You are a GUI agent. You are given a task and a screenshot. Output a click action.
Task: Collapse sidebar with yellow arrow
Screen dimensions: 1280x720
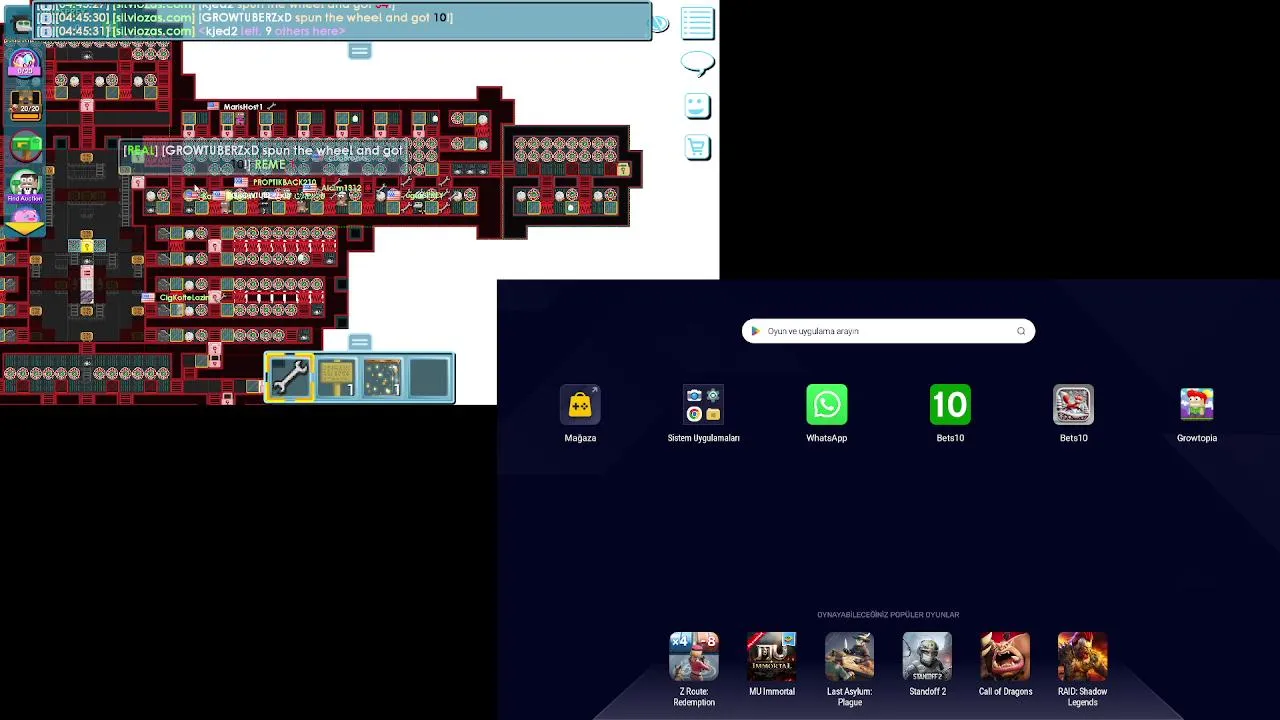point(25,230)
